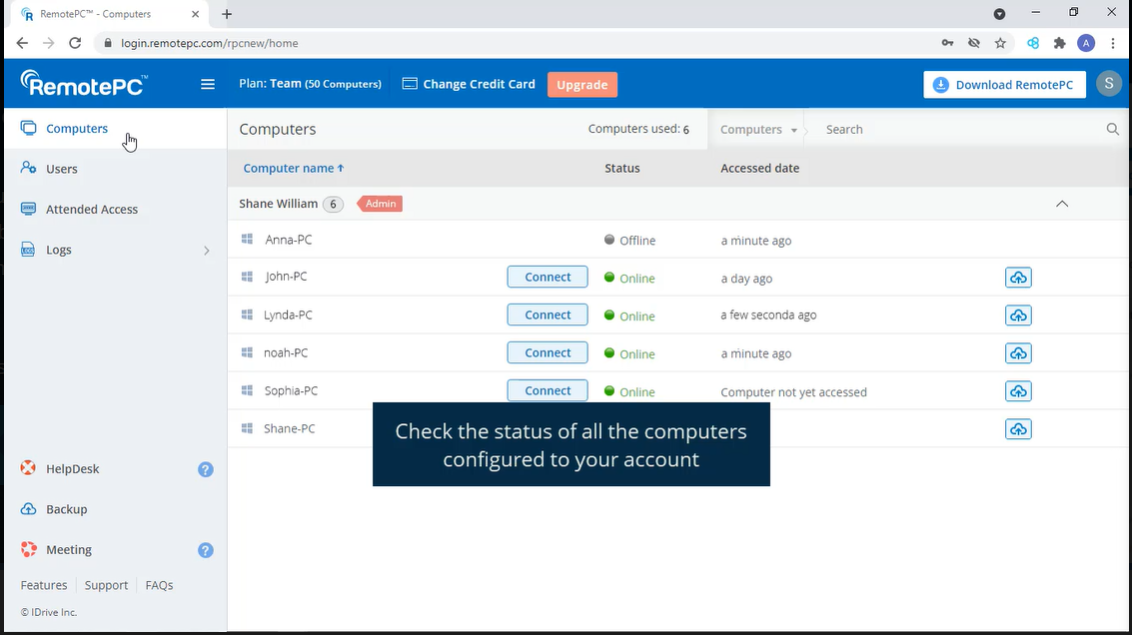
Task: Click the Windows icon beside noah-PC
Action: pos(247,352)
